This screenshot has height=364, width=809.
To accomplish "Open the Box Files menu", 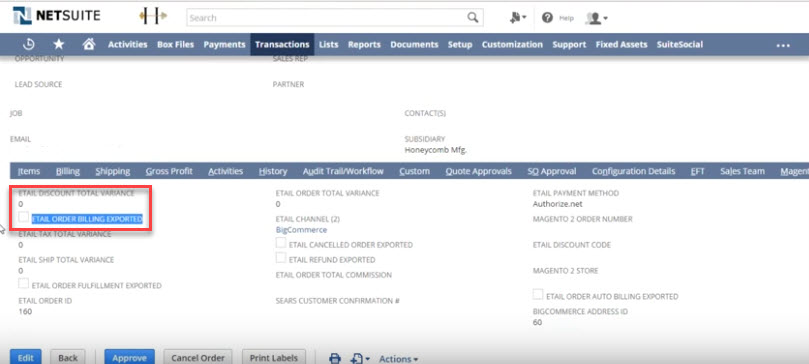I will coord(175,45).
